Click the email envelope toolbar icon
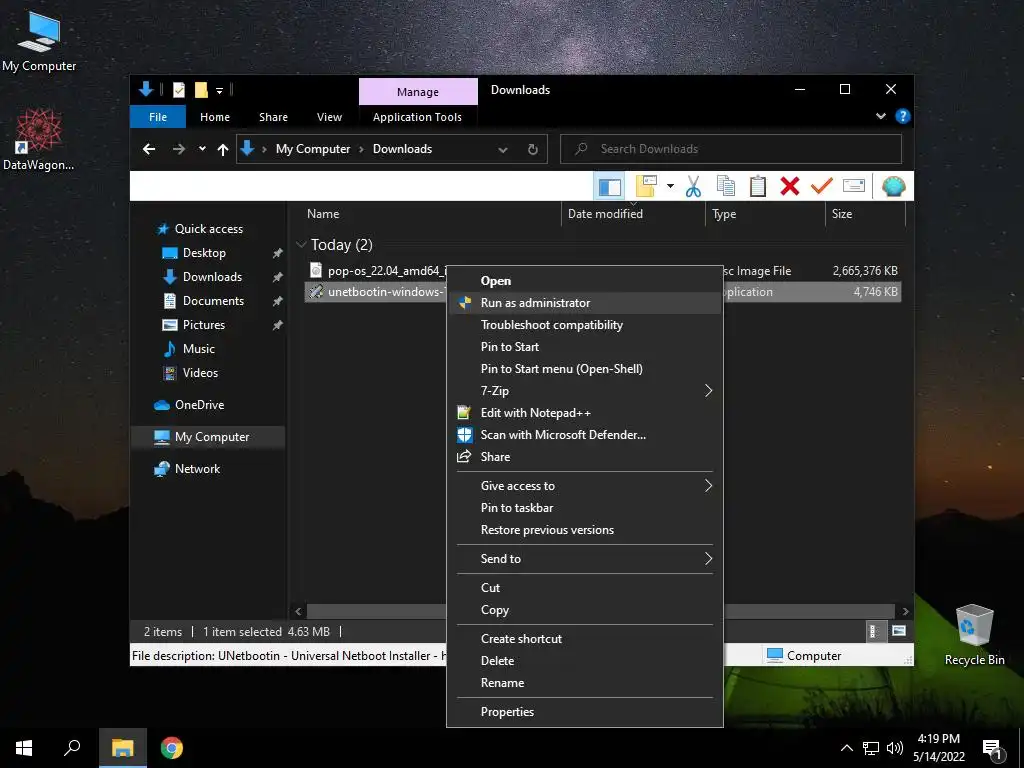Viewport: 1024px width, 768px height. tap(854, 186)
